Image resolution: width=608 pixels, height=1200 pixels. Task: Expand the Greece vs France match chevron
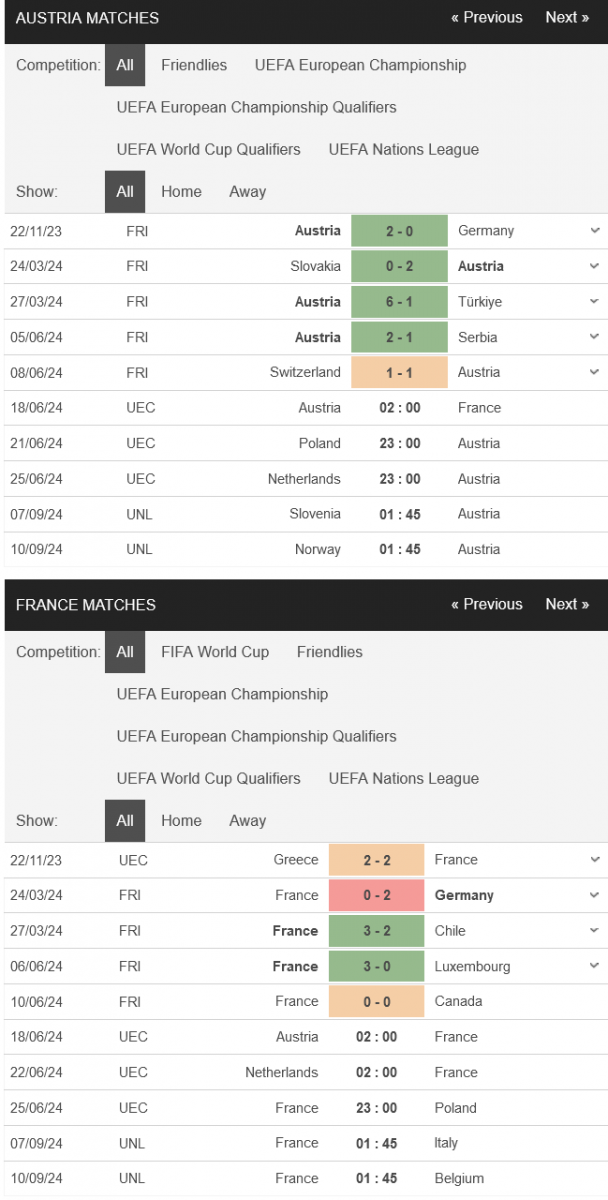point(595,860)
